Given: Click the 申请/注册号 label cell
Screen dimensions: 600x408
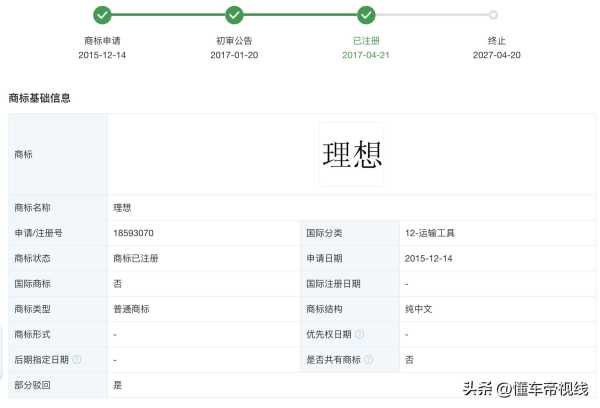Looking at the screenshot, I should pyautogui.click(x=58, y=233).
